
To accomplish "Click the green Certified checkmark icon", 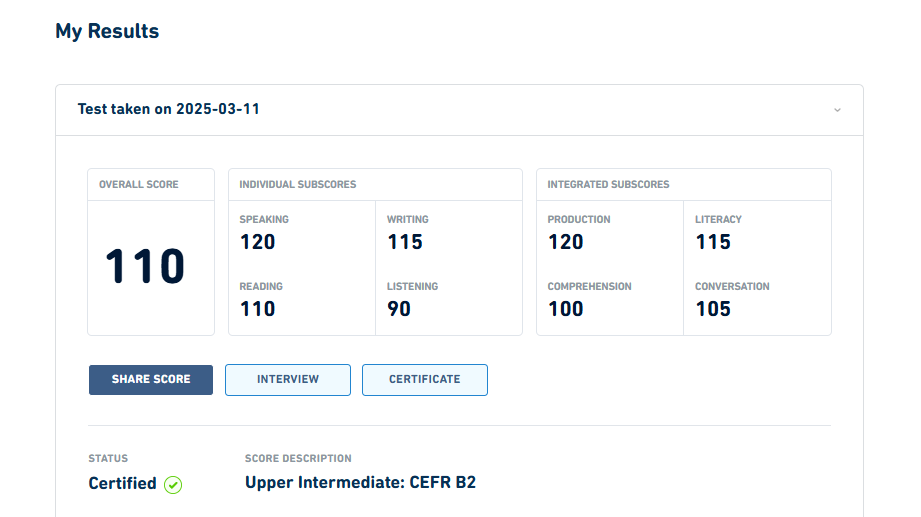I will [x=173, y=485].
